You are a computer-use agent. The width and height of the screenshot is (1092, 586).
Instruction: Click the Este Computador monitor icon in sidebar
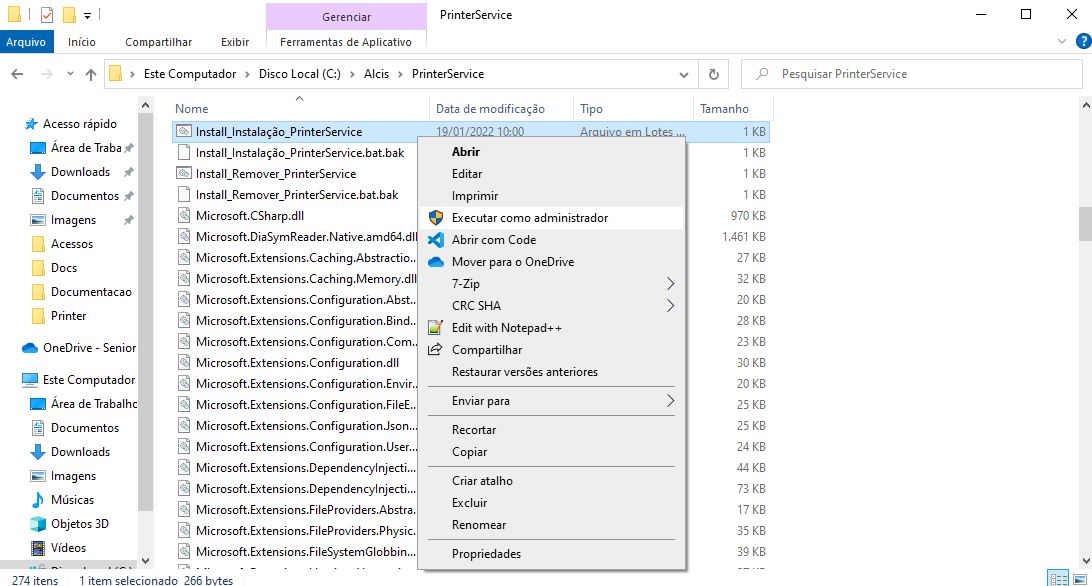tap(30, 380)
